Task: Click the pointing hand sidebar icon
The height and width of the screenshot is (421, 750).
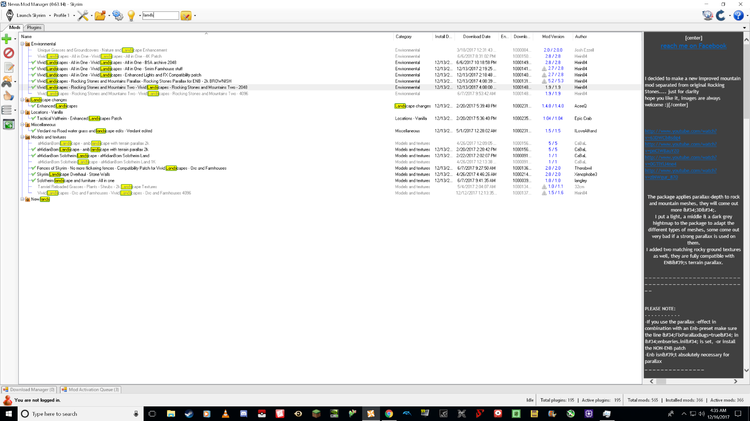Action: click(x=8, y=96)
